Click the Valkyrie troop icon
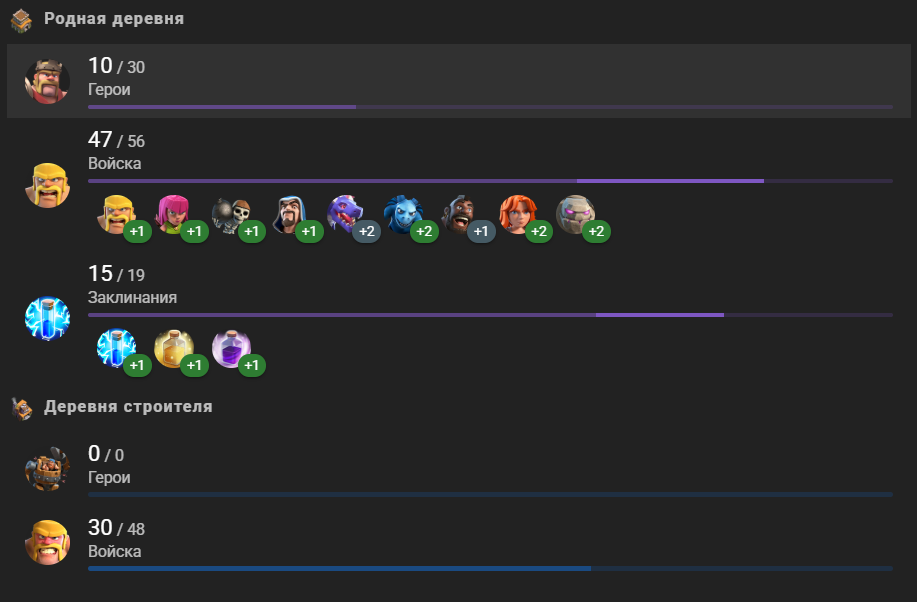Screen dimensions: 917x602 point(518,215)
